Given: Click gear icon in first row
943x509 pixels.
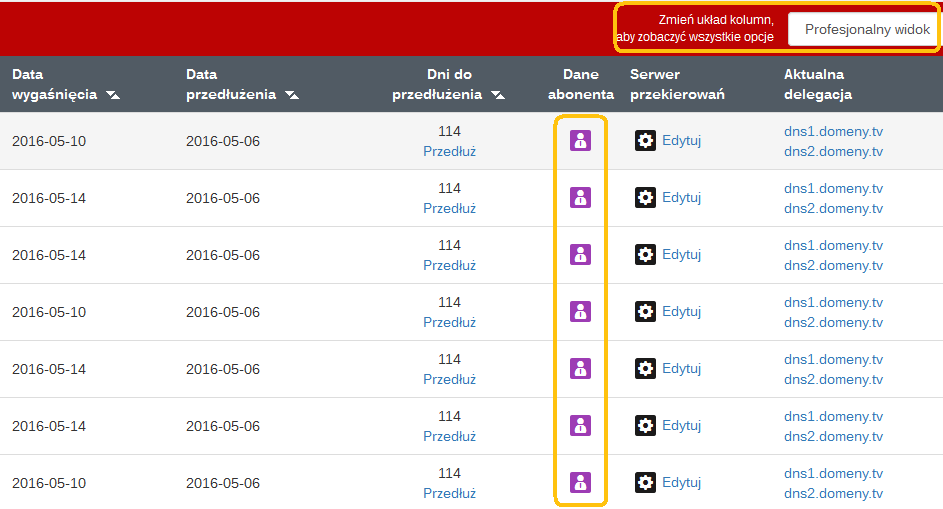Looking at the screenshot, I should [x=645, y=141].
